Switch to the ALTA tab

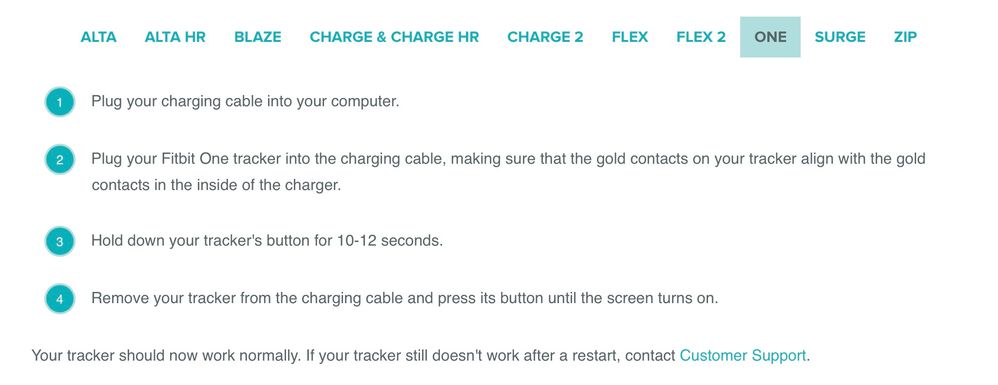point(98,37)
